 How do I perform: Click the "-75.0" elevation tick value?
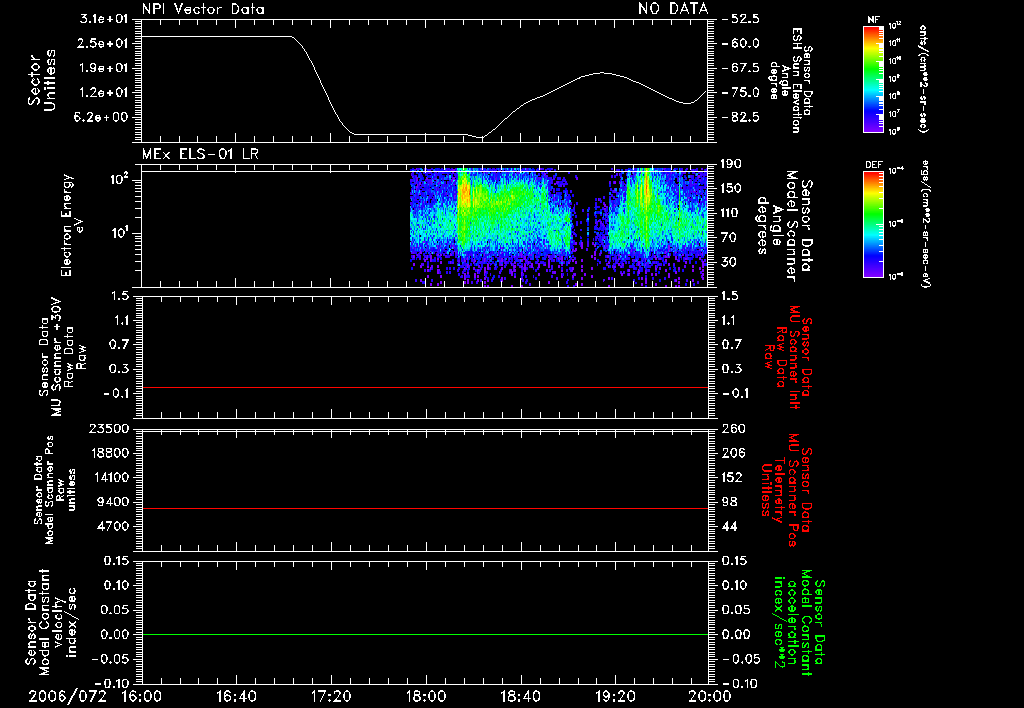(741, 93)
